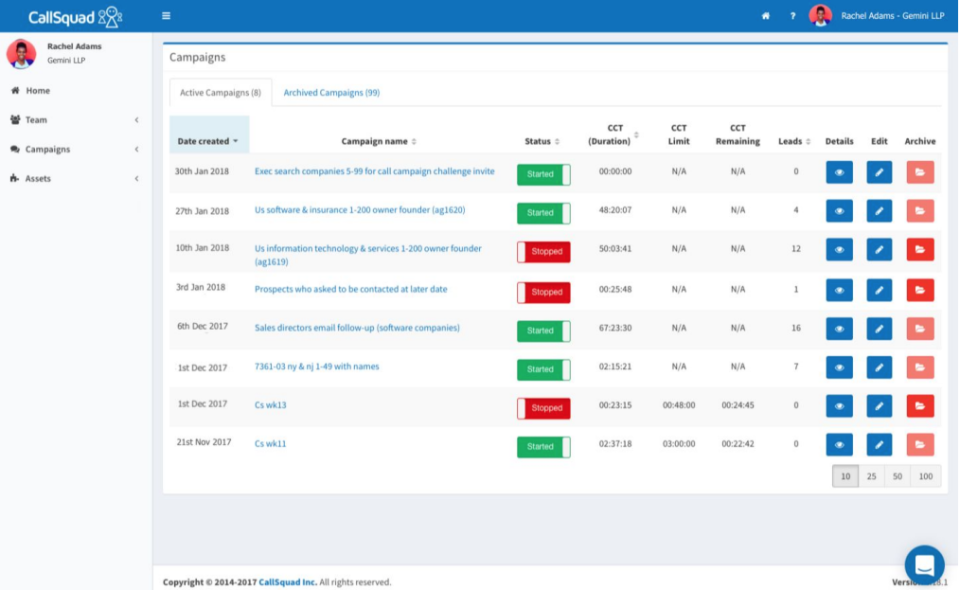This screenshot has width=960, height=590.
Task: Open the sidebar hamburger menu
Action: coord(166,16)
